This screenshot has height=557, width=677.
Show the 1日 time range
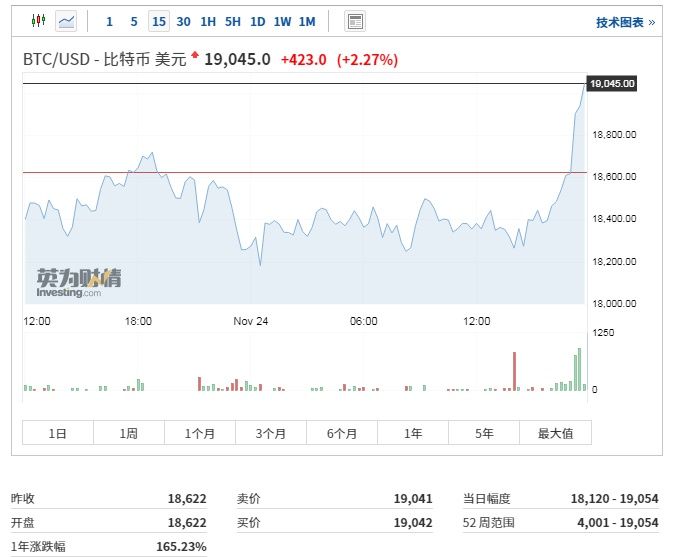click(x=58, y=432)
